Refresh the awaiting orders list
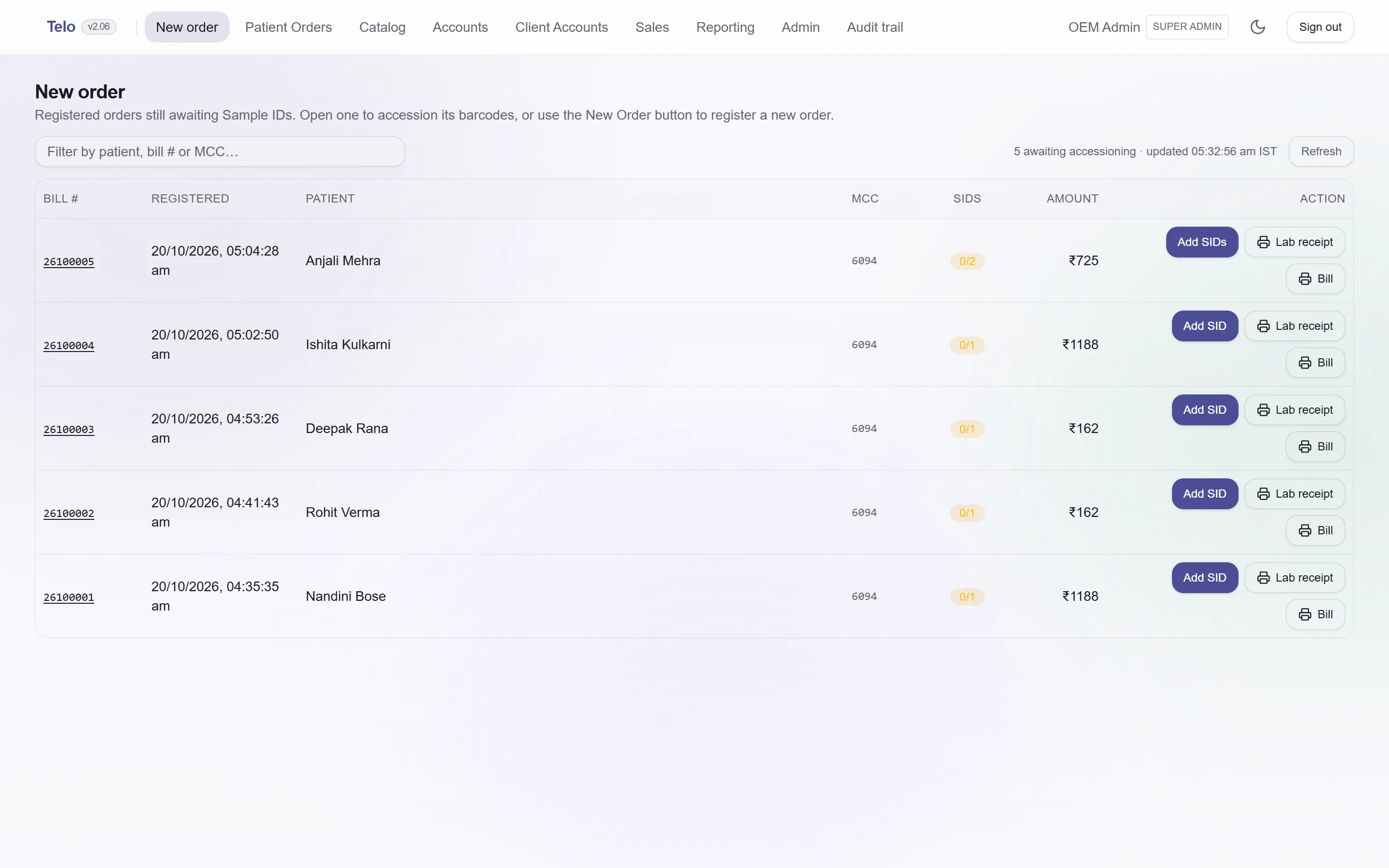This screenshot has height=868, width=1389. 1321,151
